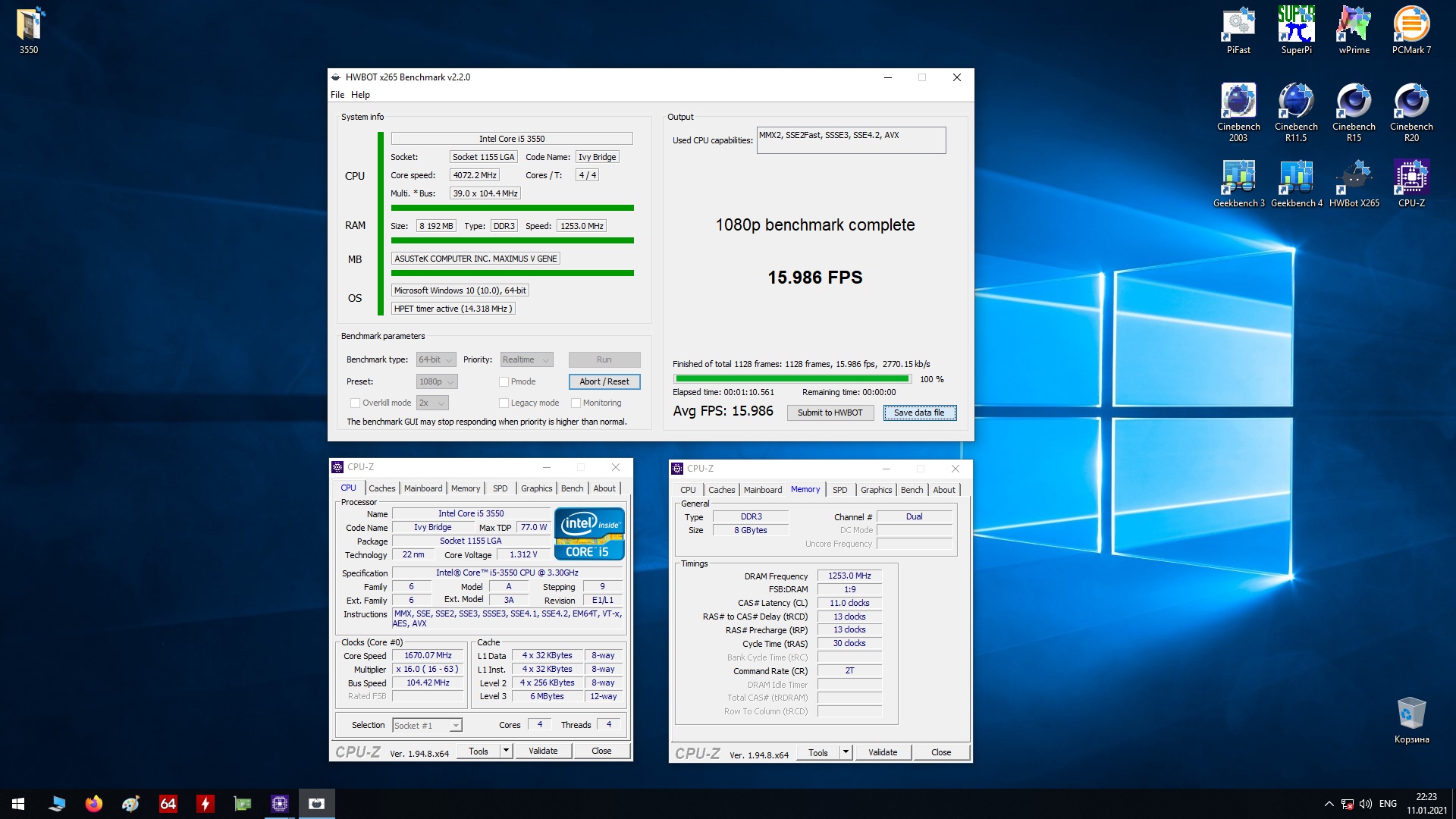
Task: Switch to Memory tab in left CPU-Z
Action: pos(466,488)
